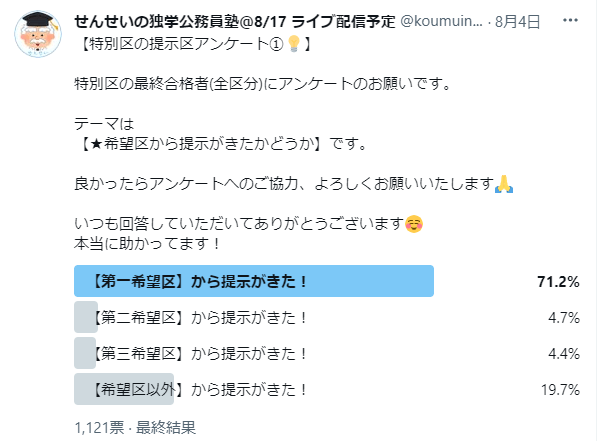This screenshot has width=597, height=441.
Task: Select the 第一希望区 poll result bar
Action: coord(254,281)
